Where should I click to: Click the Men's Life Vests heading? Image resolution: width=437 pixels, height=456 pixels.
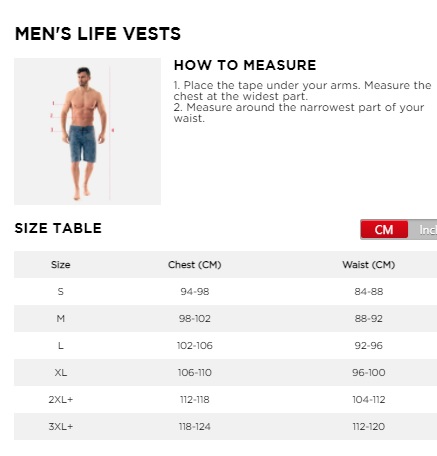click(x=98, y=34)
